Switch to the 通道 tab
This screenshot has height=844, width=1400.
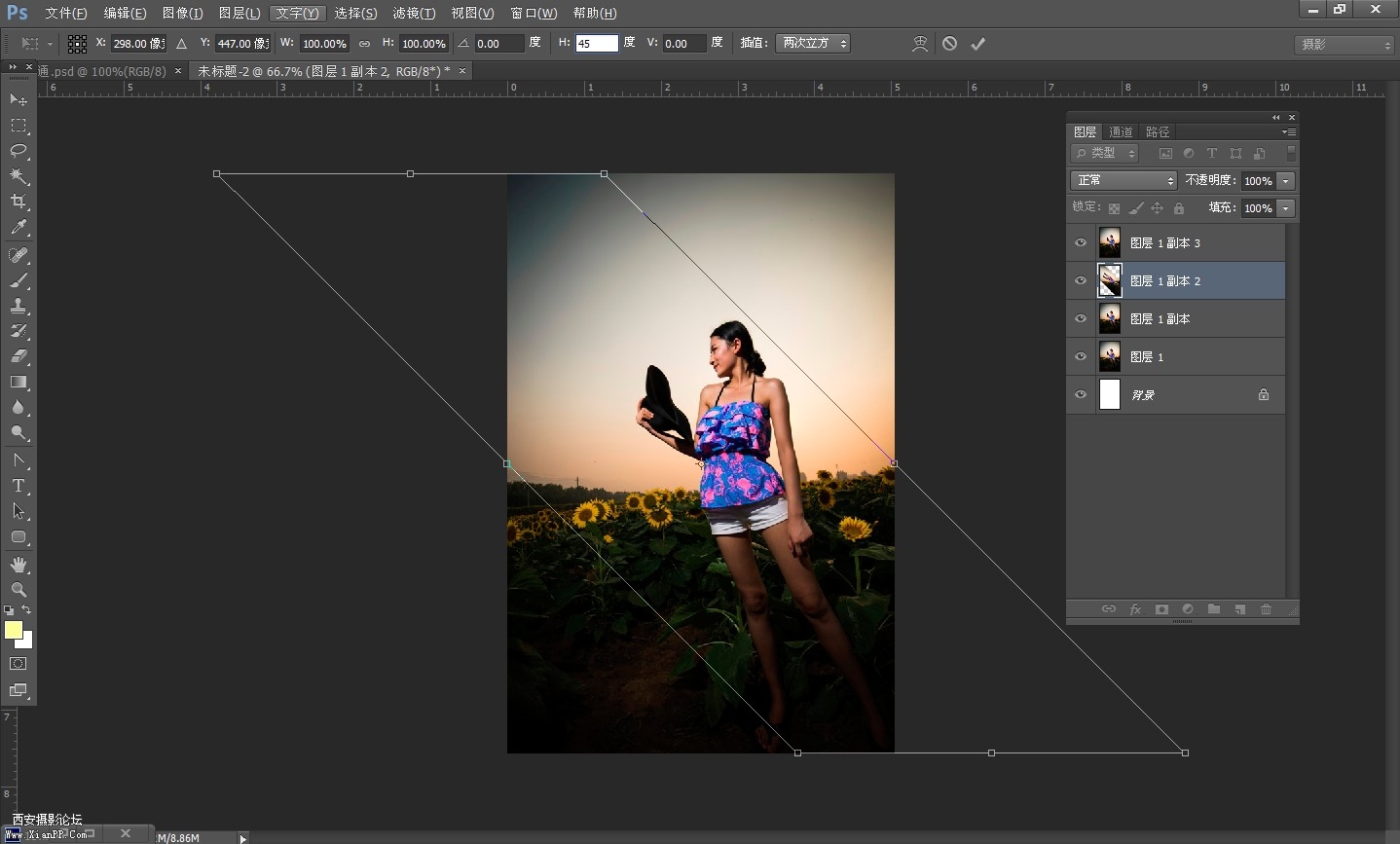[1121, 131]
